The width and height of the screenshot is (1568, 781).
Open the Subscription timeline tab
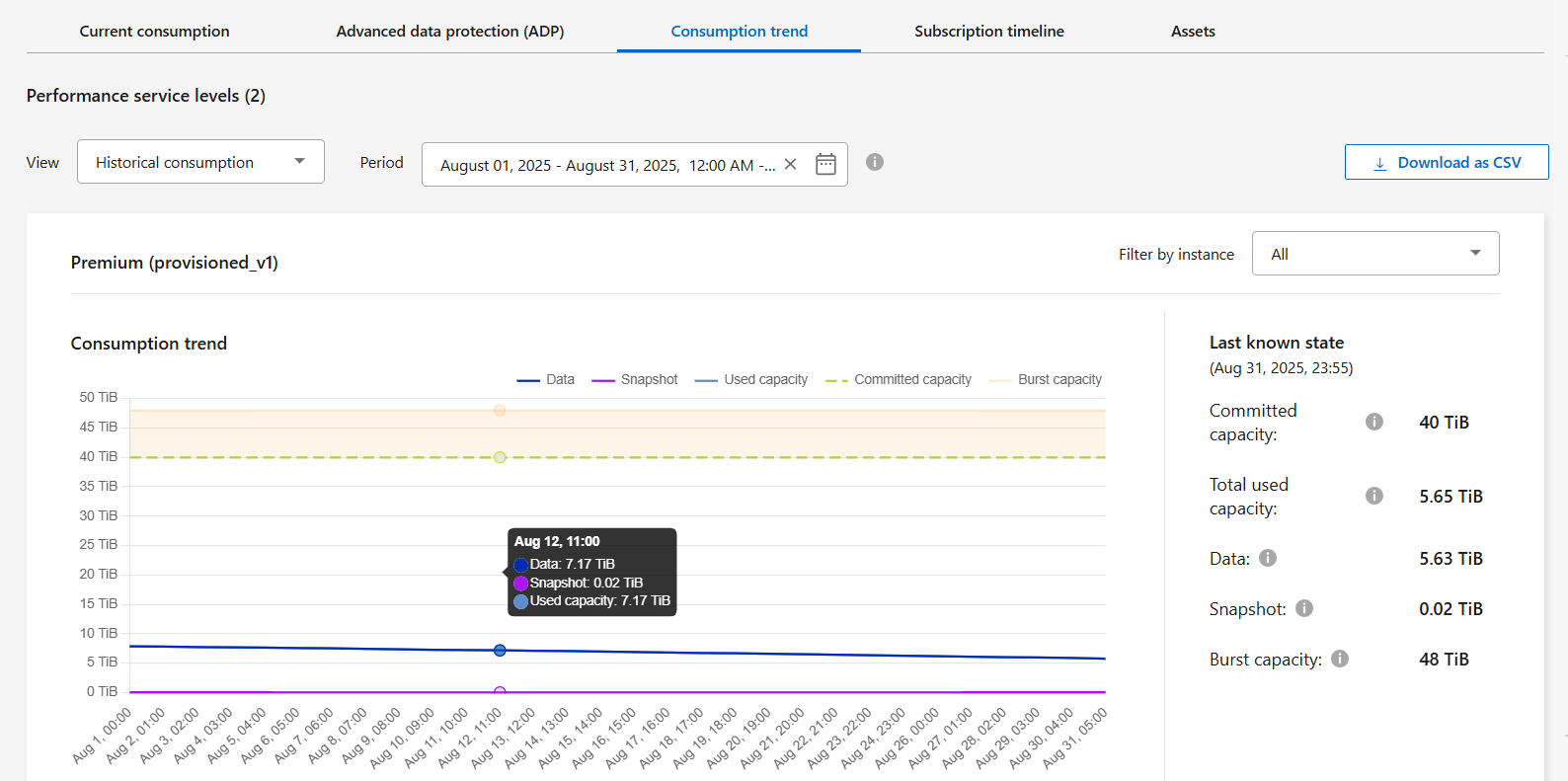pyautogui.click(x=988, y=32)
